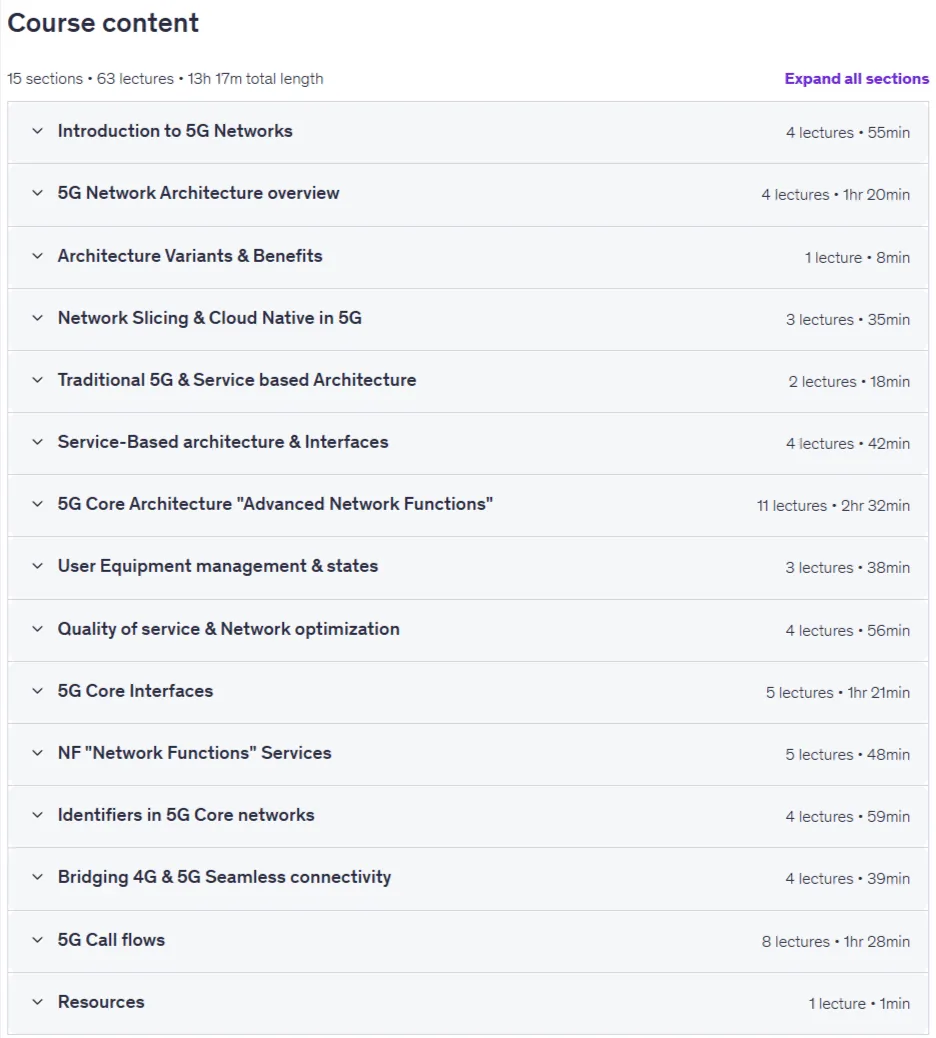The image size is (936, 1038).
Task: Select Identifiers in 5G Core networks title
Action: 186,815
